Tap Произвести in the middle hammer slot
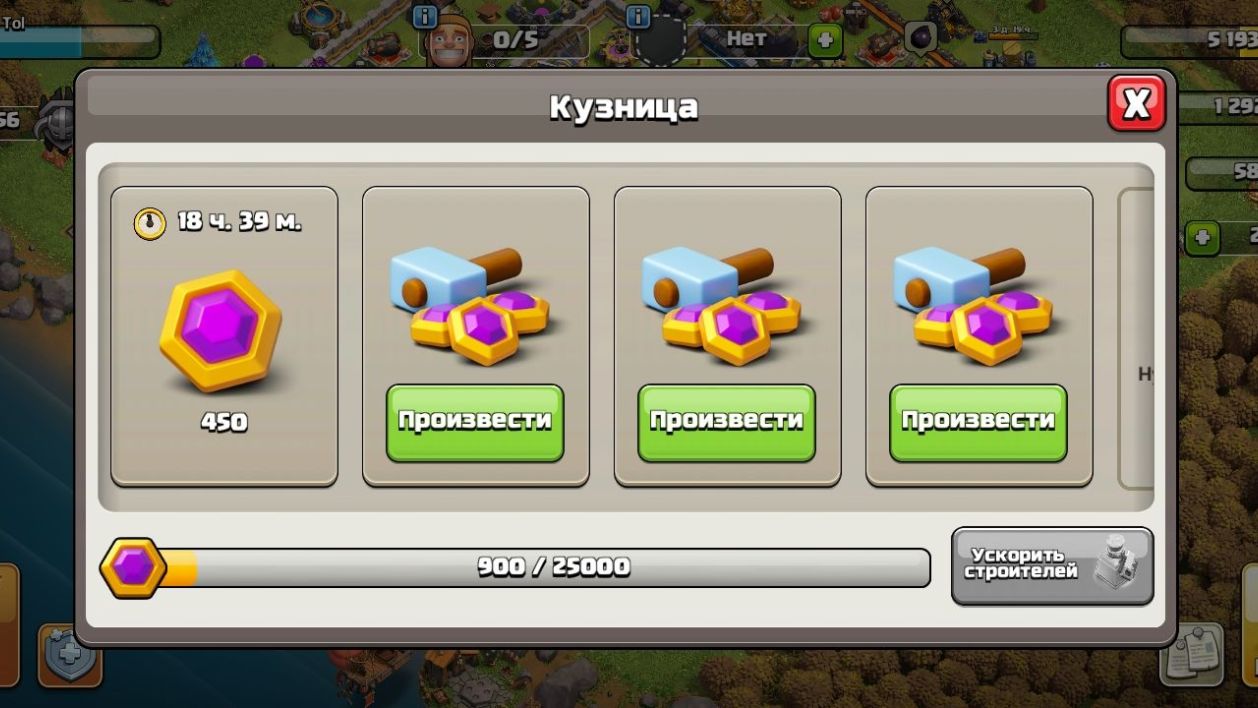 click(727, 423)
